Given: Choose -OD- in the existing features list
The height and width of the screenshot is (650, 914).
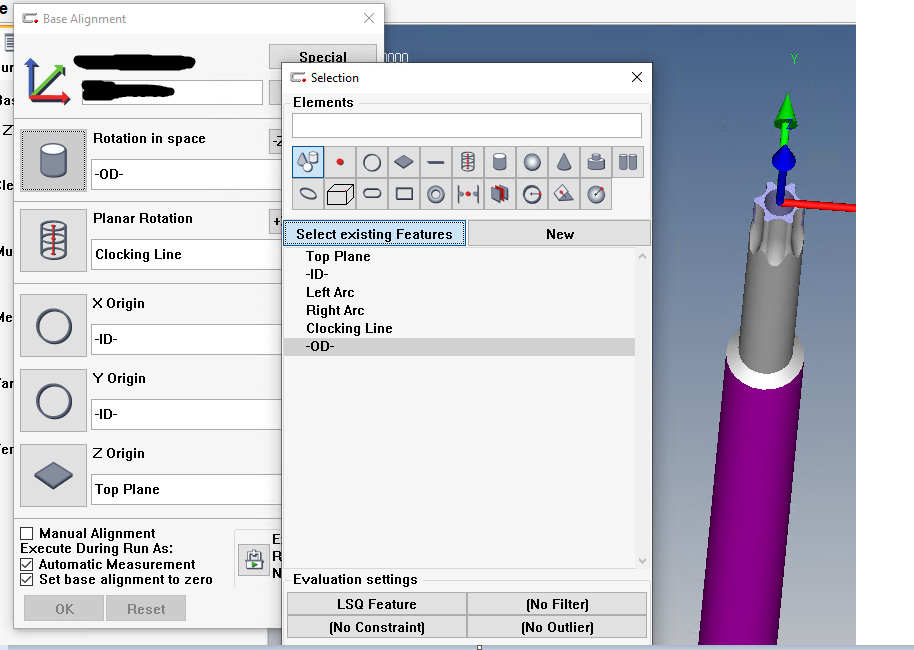Looking at the screenshot, I should (x=459, y=346).
